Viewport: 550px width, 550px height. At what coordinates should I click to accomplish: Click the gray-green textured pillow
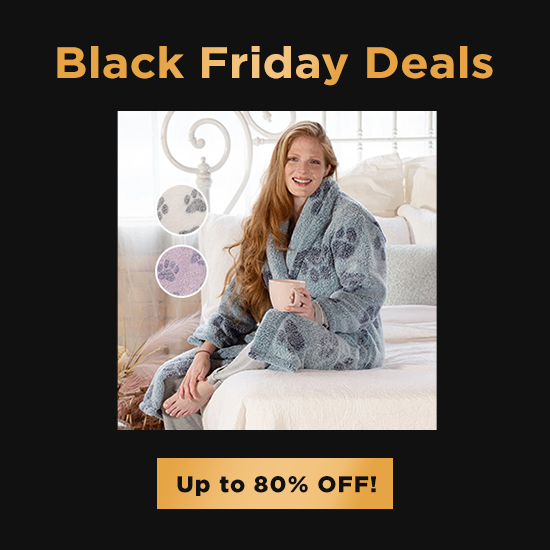(410, 275)
